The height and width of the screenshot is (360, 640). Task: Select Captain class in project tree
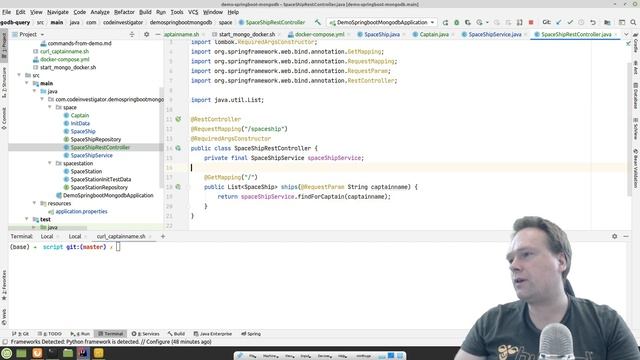80,116
